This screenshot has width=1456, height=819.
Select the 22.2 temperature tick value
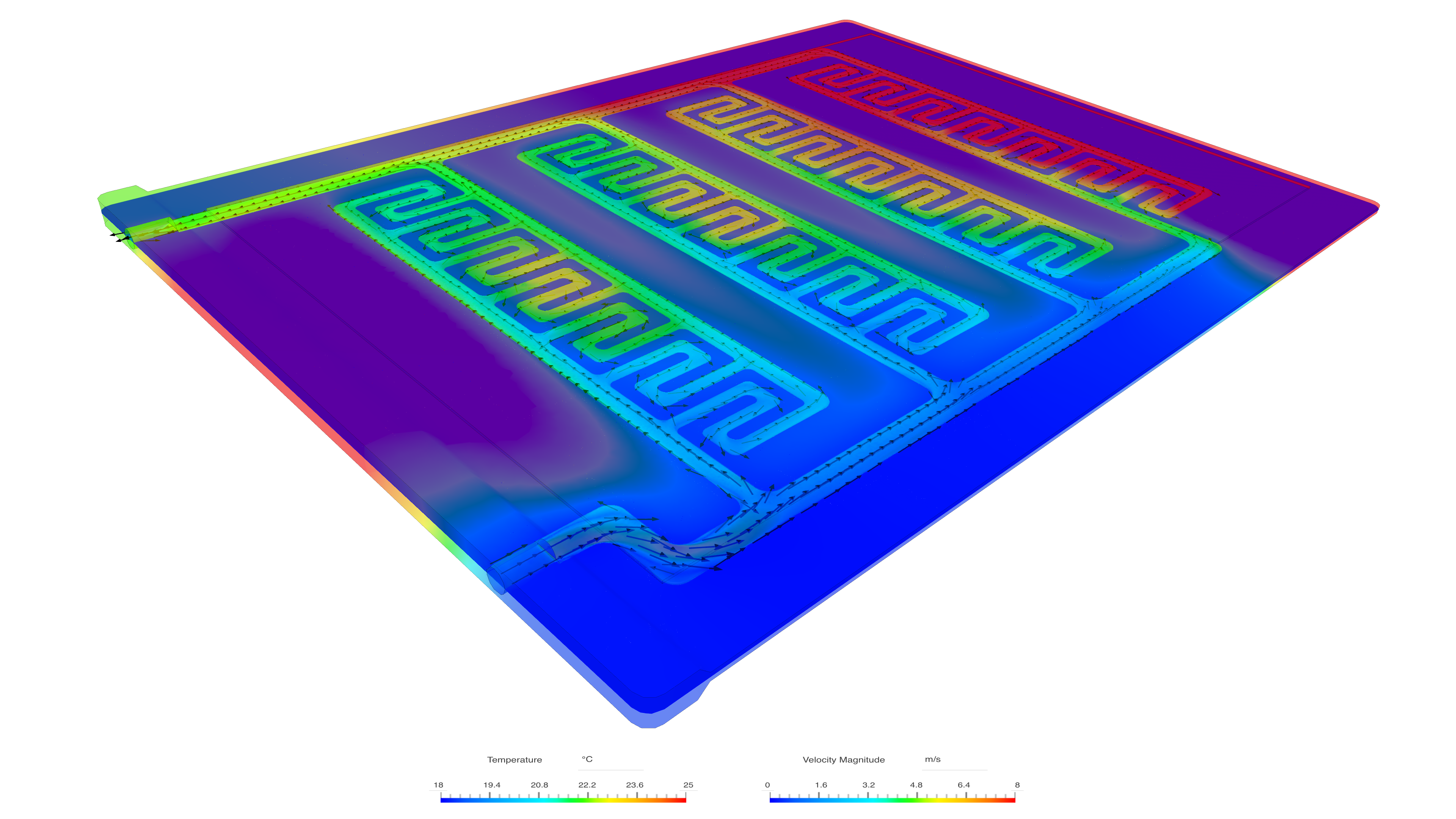click(x=587, y=785)
